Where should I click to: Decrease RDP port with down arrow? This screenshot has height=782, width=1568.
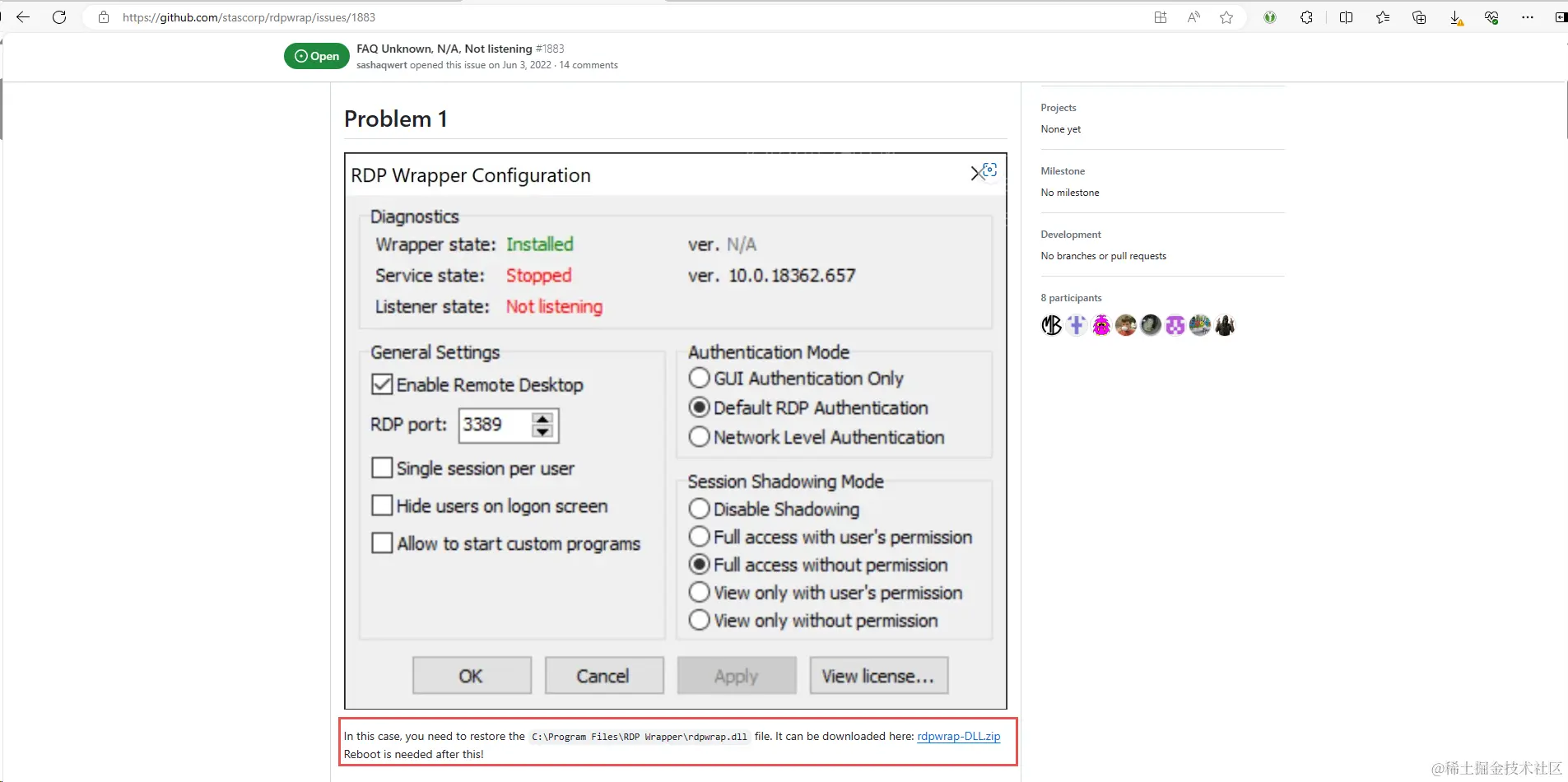tap(542, 431)
